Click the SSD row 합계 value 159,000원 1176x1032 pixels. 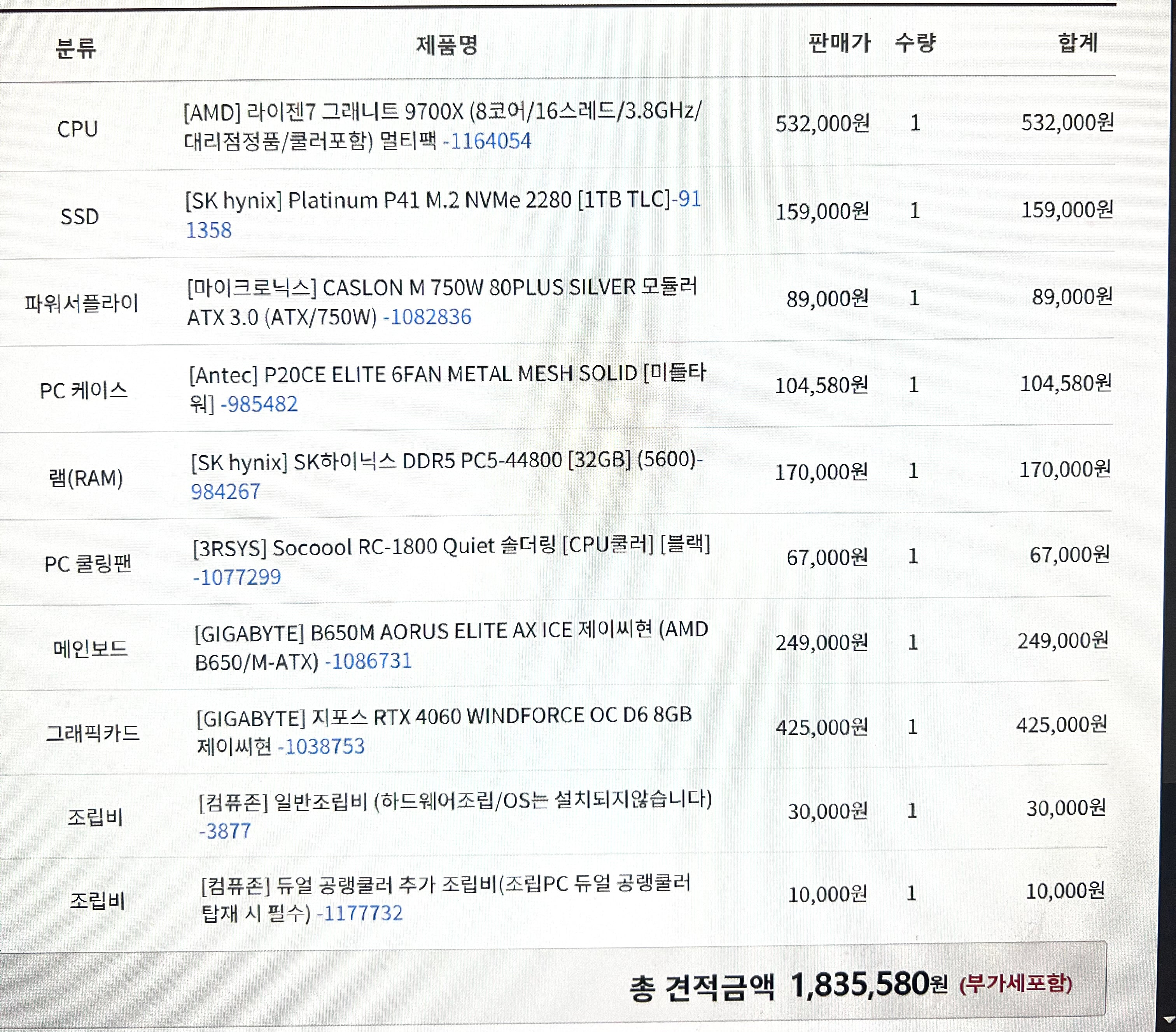point(1067,210)
